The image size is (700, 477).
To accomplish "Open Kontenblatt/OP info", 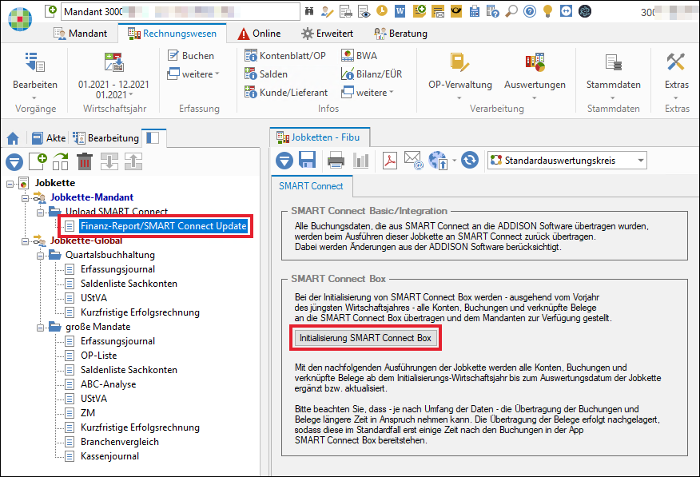I will click(x=285, y=56).
